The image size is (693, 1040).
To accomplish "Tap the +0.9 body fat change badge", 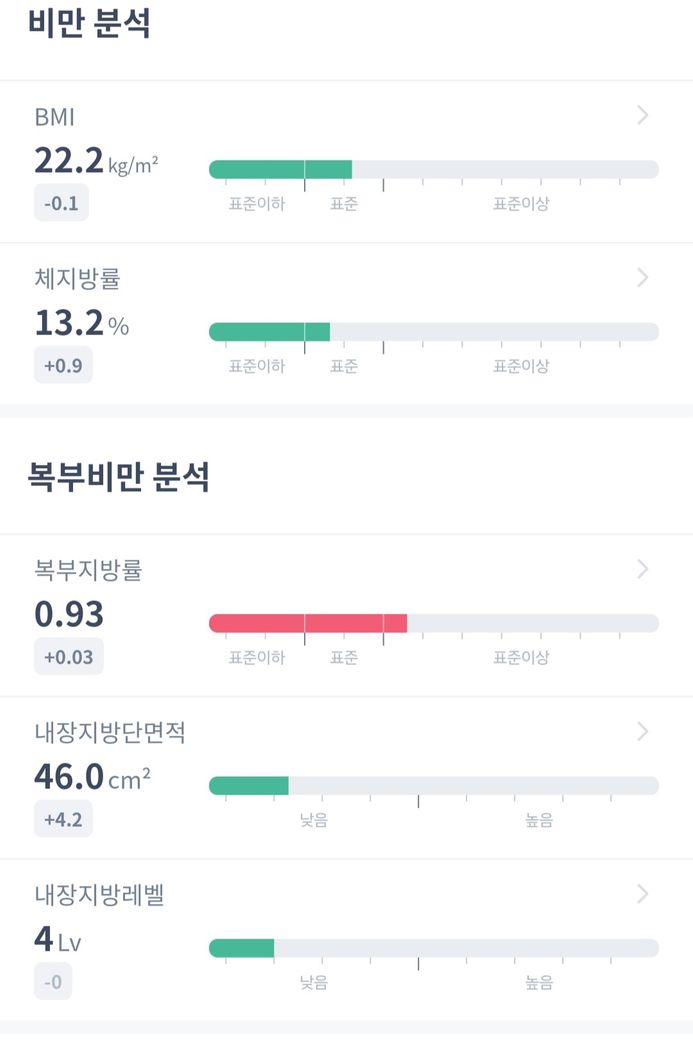I will coord(63,365).
